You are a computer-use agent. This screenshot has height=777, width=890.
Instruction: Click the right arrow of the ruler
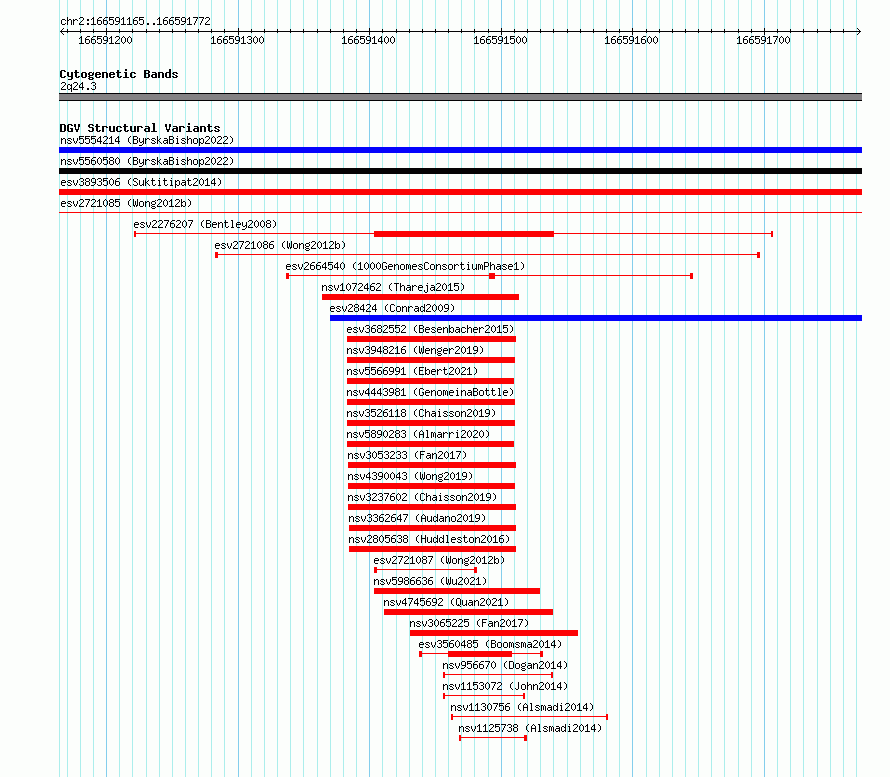click(859, 31)
